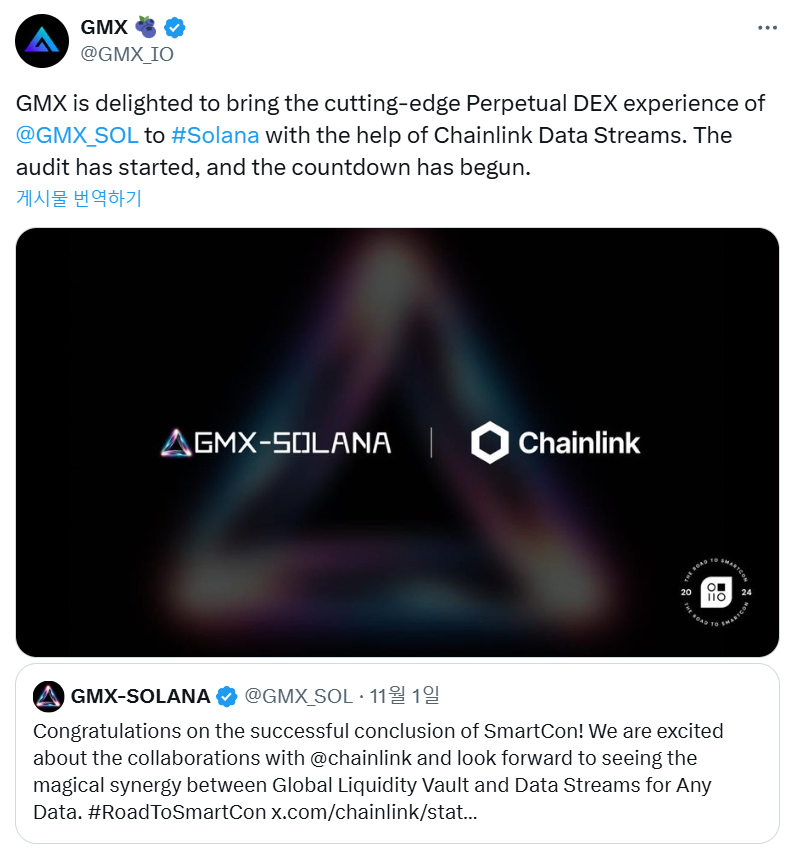Click the 게시물 번역하기 translate link
This screenshot has height=861, width=794.
[79, 198]
